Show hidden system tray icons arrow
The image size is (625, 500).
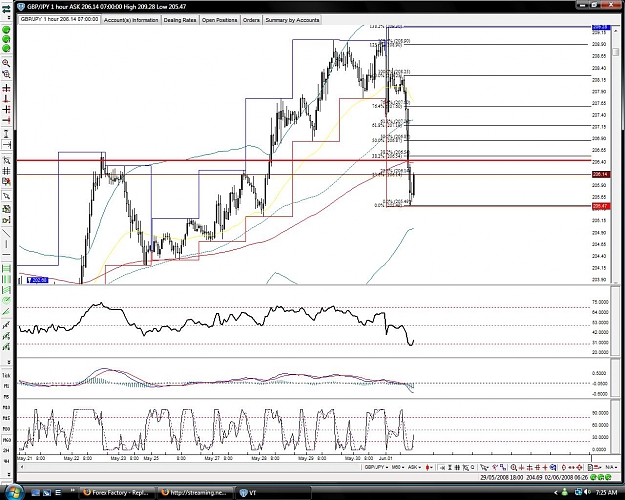tap(556, 492)
